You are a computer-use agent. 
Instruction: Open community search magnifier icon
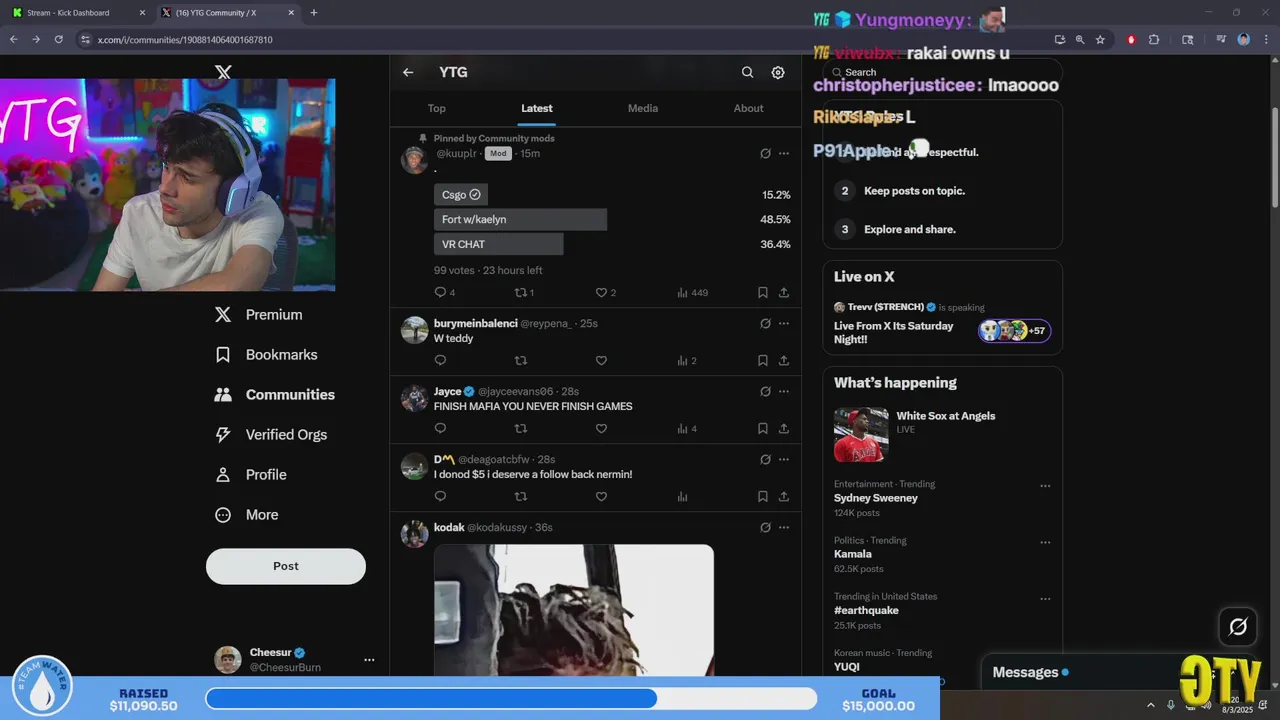(747, 72)
